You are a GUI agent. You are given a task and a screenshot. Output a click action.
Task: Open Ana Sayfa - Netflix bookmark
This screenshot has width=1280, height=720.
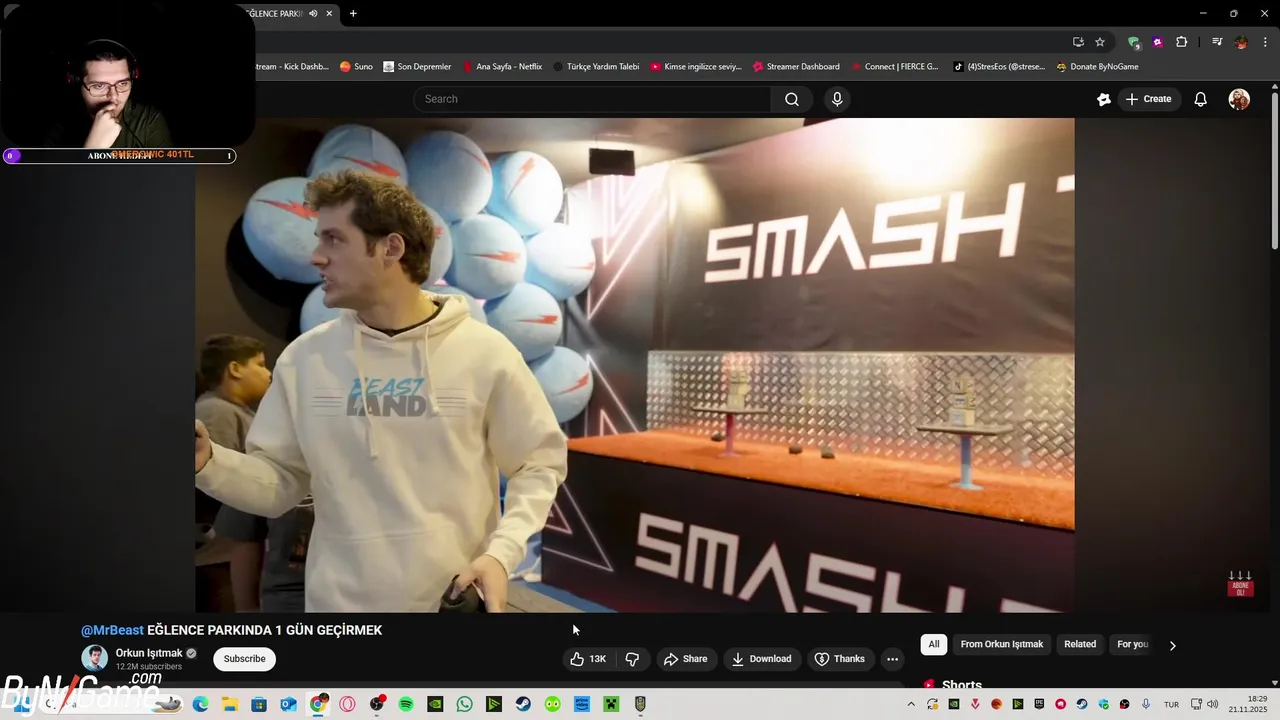tap(502, 67)
